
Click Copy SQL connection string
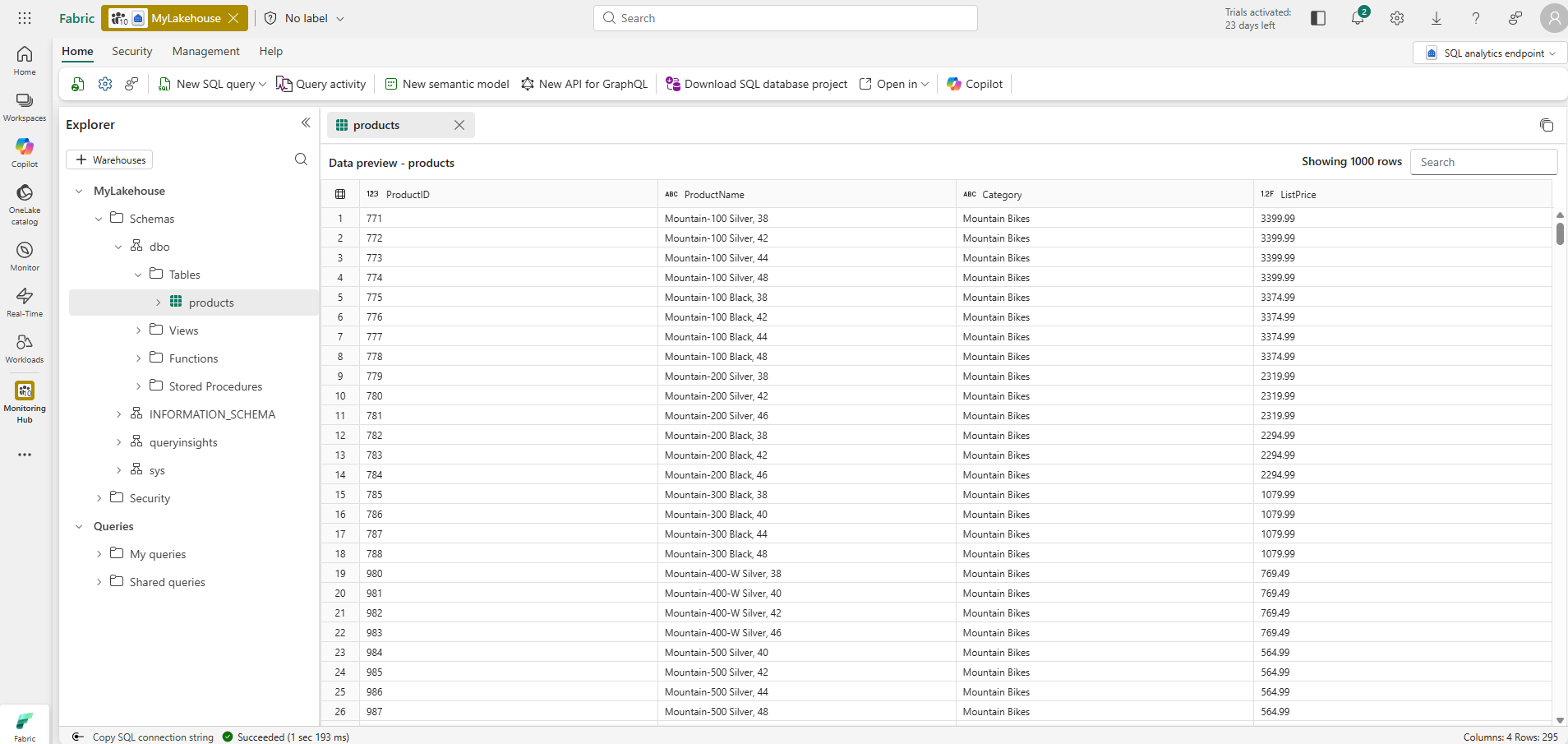143,737
